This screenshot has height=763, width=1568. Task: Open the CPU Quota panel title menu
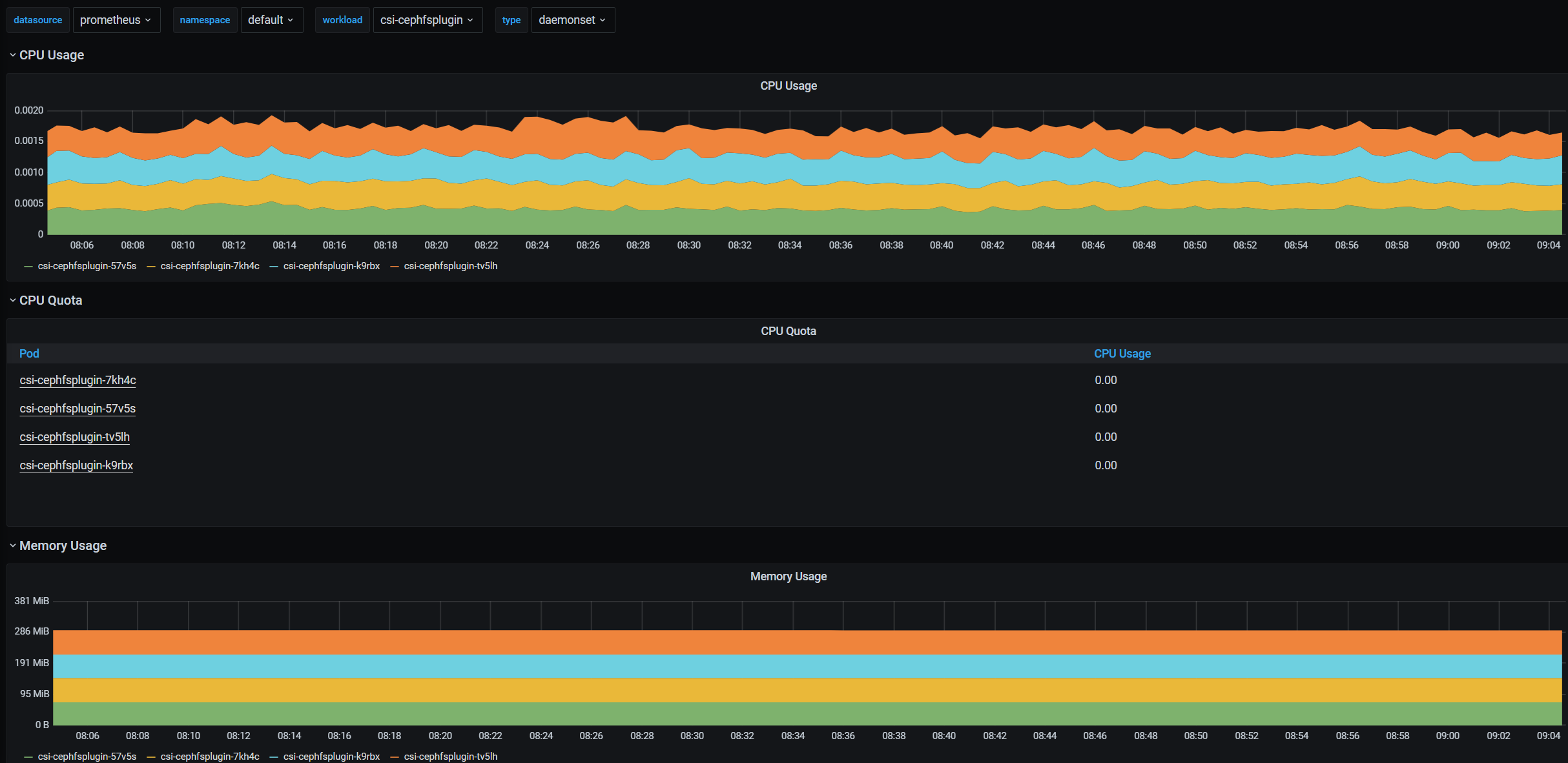click(788, 331)
